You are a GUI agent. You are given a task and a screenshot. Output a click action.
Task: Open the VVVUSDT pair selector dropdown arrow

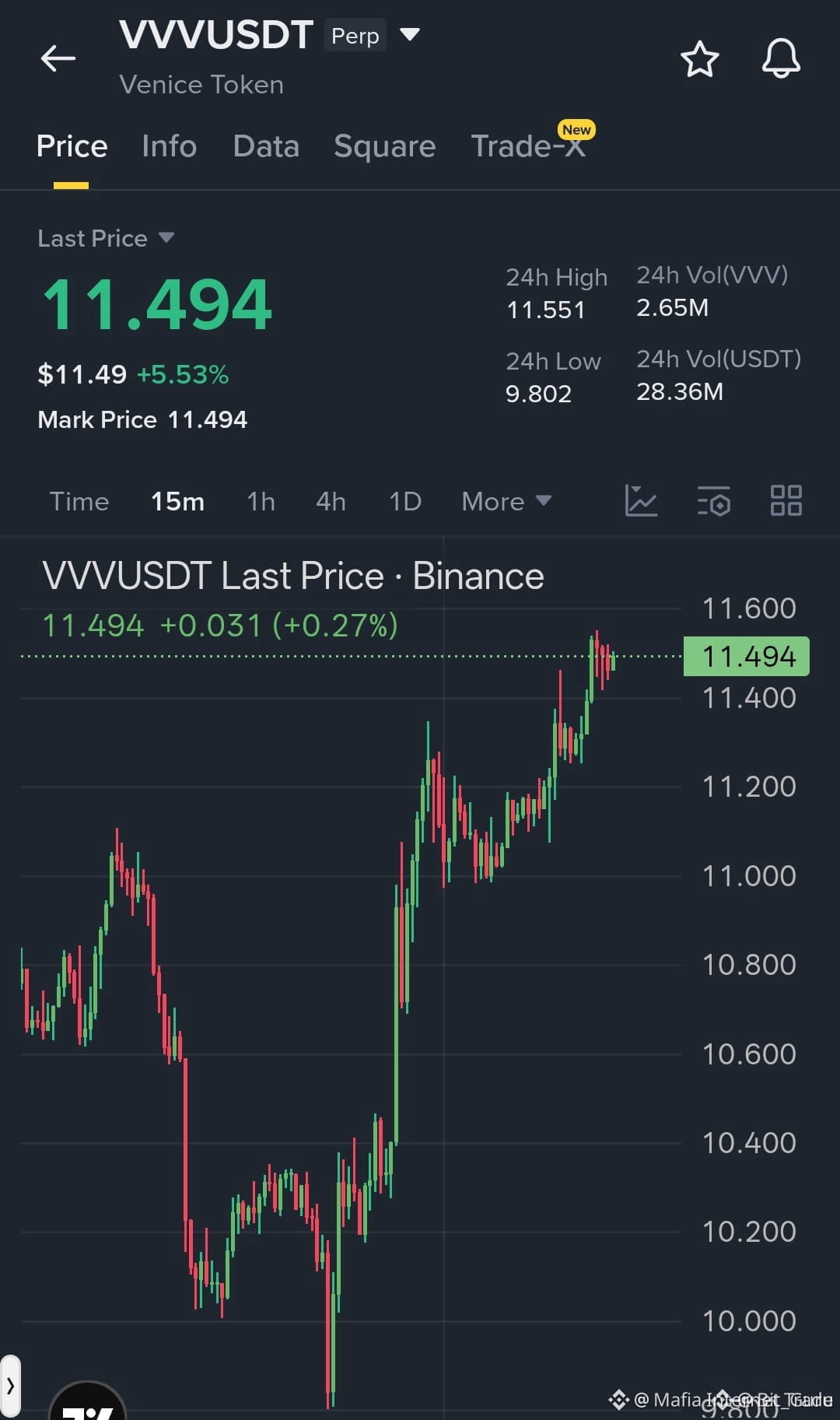[410, 34]
